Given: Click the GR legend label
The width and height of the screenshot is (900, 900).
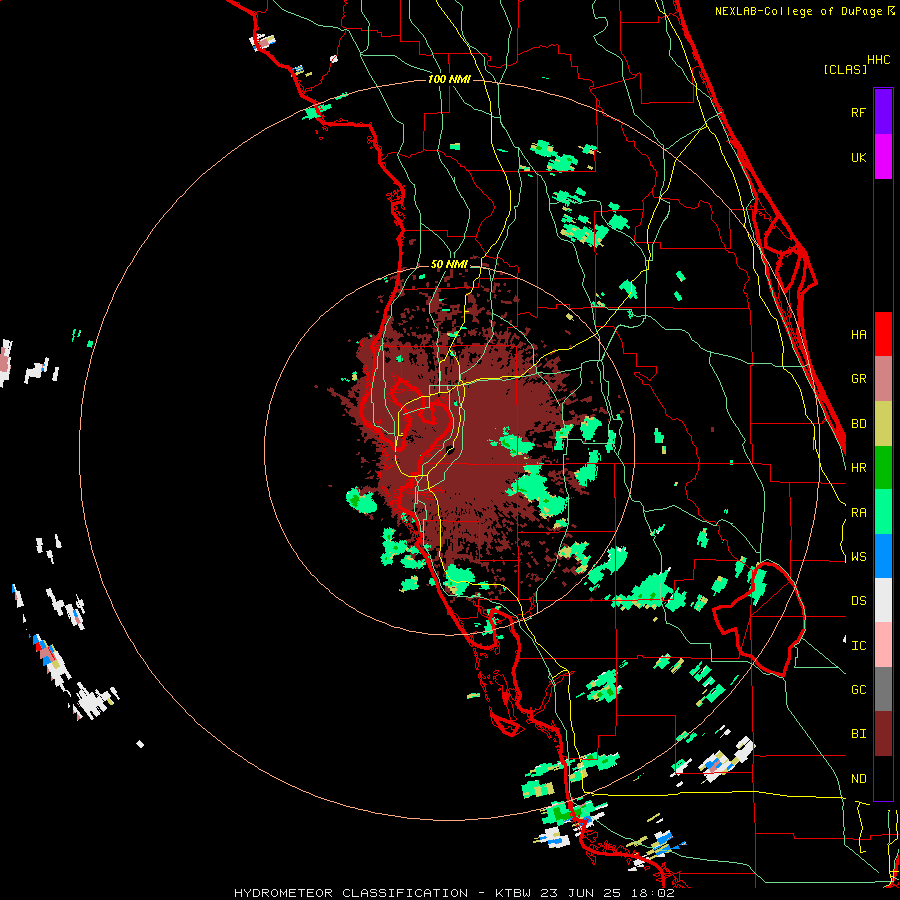Looking at the screenshot, I should click(x=858, y=379).
